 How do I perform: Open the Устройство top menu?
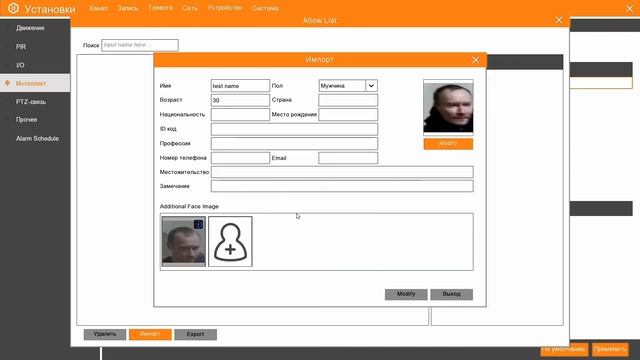click(x=225, y=8)
